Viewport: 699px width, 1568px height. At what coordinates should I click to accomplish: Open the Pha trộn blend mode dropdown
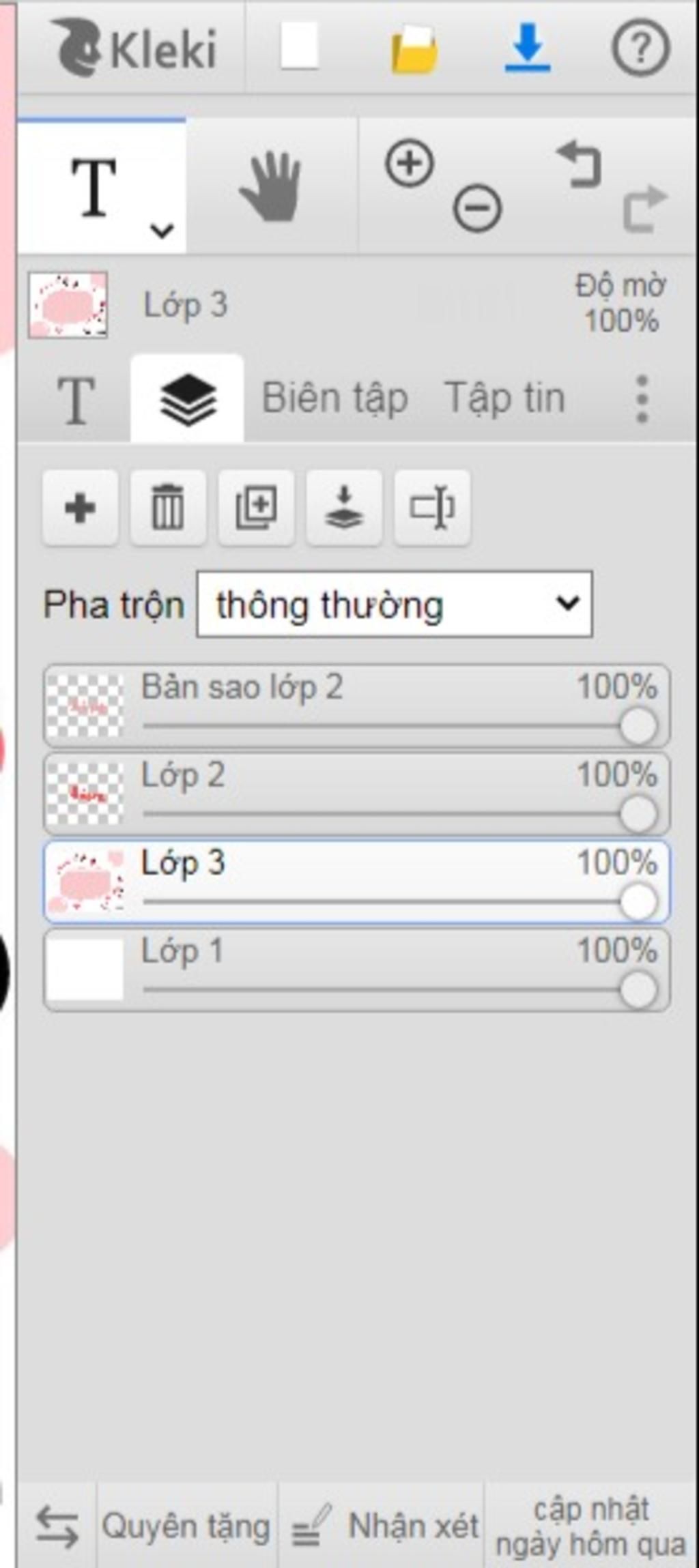[x=395, y=605]
